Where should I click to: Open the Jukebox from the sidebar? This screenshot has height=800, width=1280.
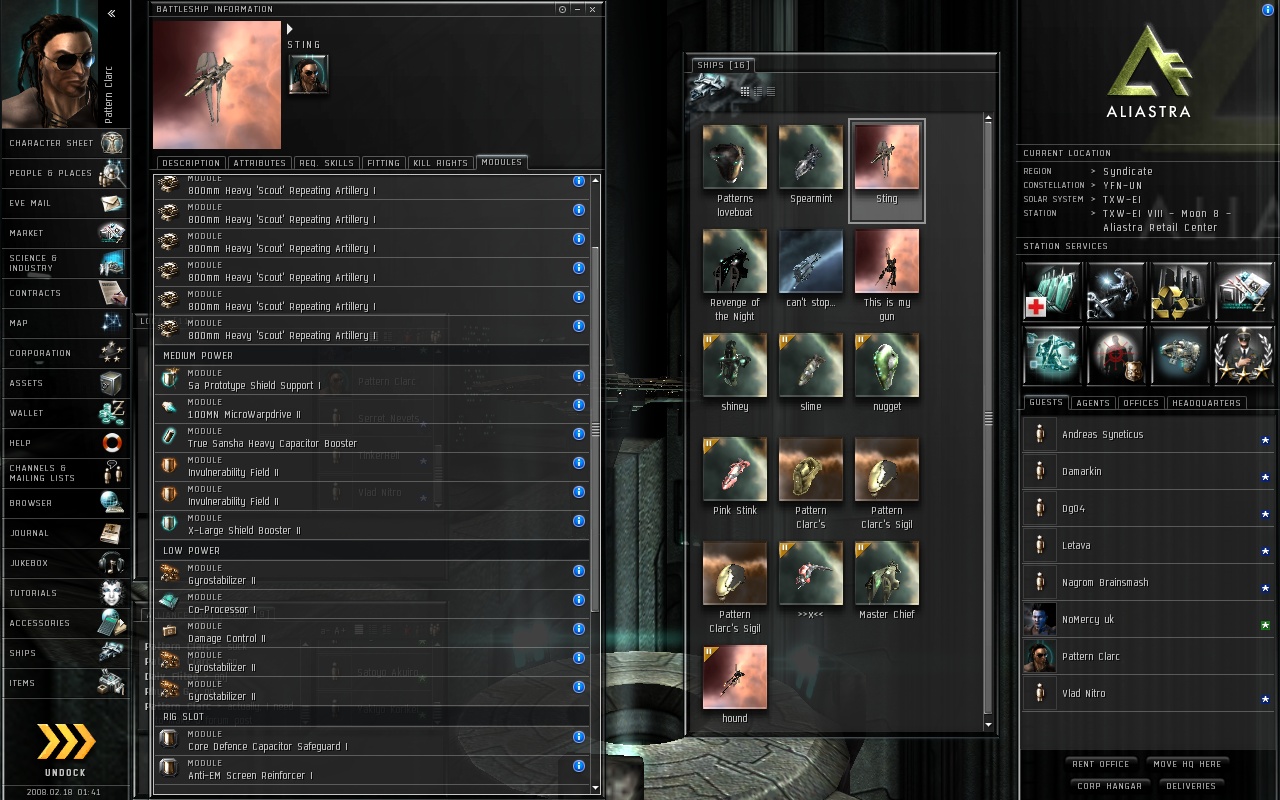65,563
